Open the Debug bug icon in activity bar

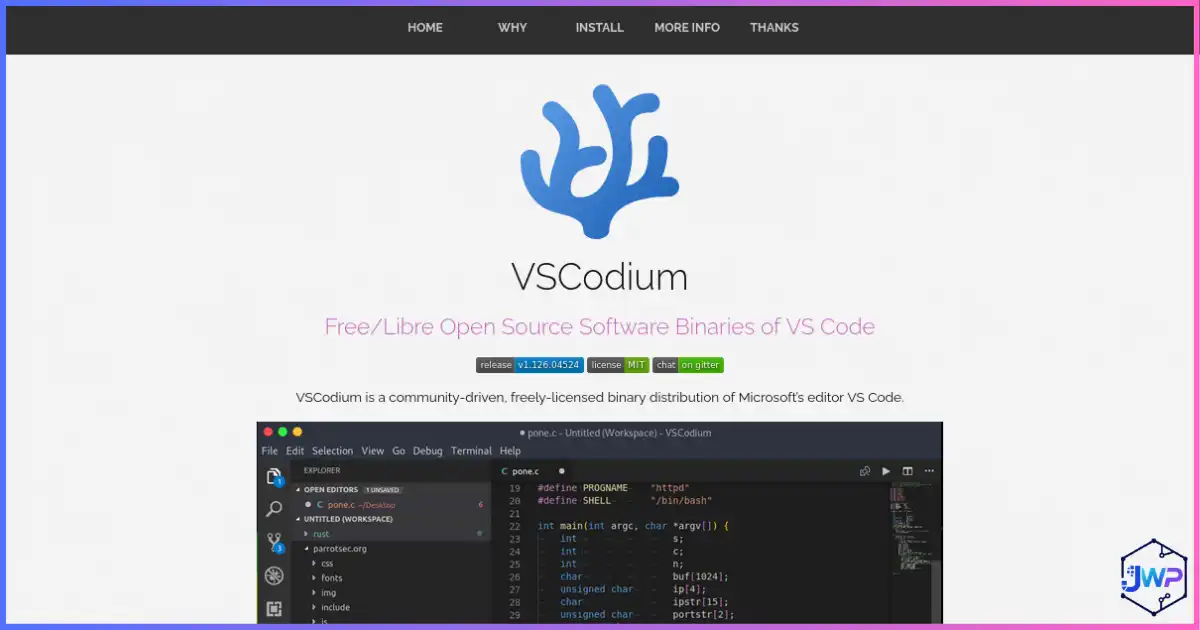click(273, 576)
